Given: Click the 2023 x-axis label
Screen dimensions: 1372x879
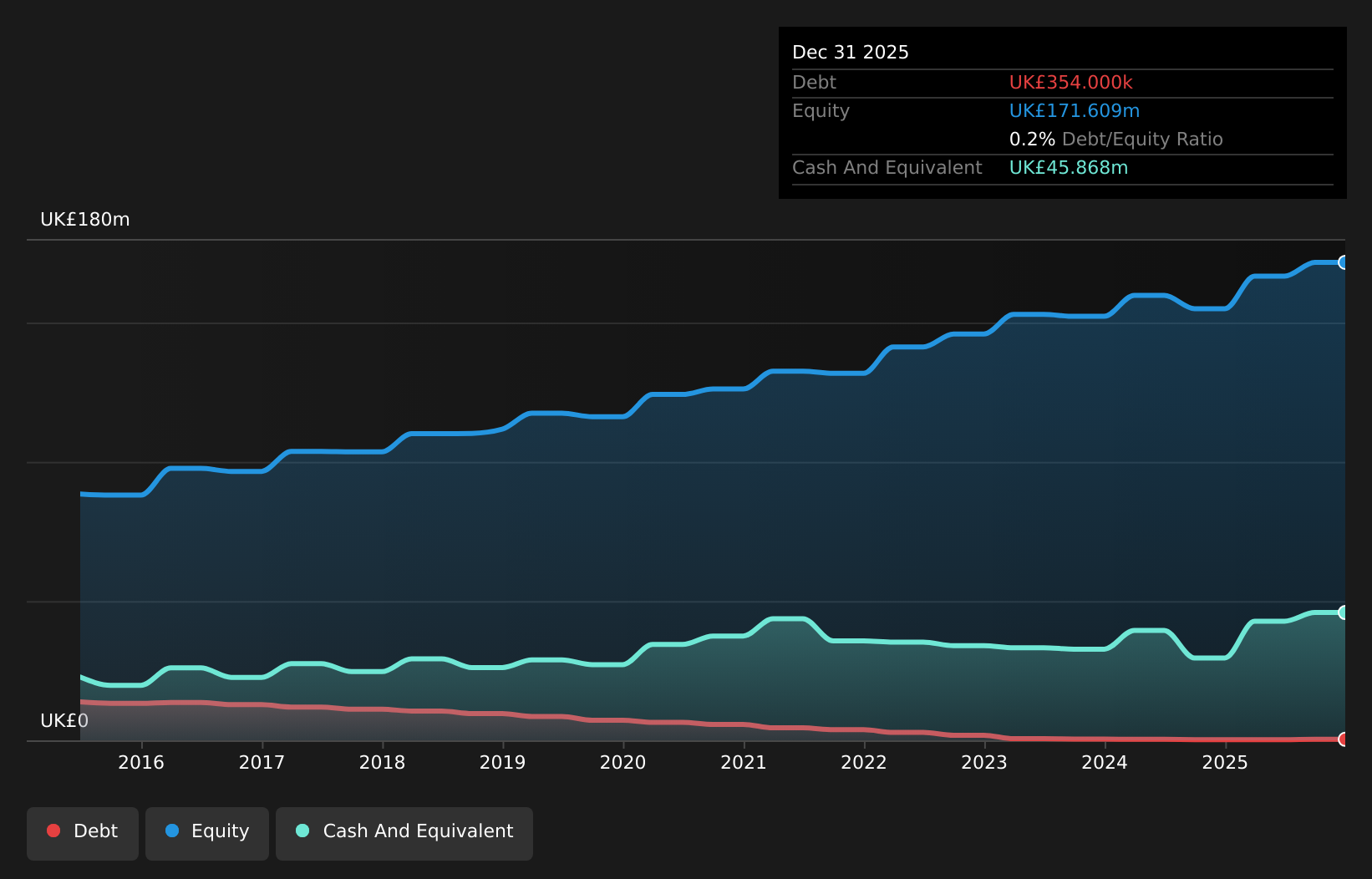Looking at the screenshot, I should pos(984,762).
